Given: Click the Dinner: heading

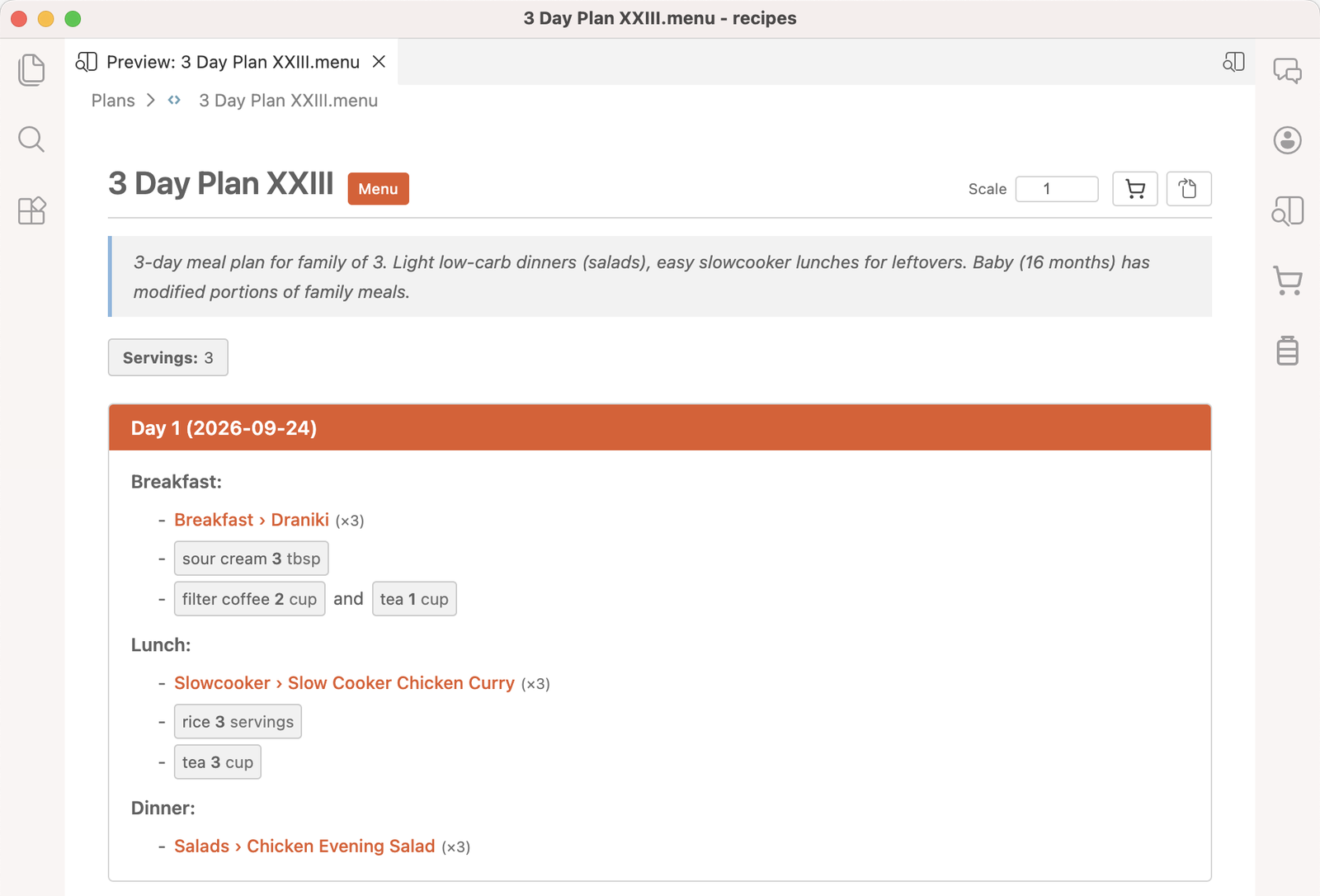Looking at the screenshot, I should tap(163, 809).
